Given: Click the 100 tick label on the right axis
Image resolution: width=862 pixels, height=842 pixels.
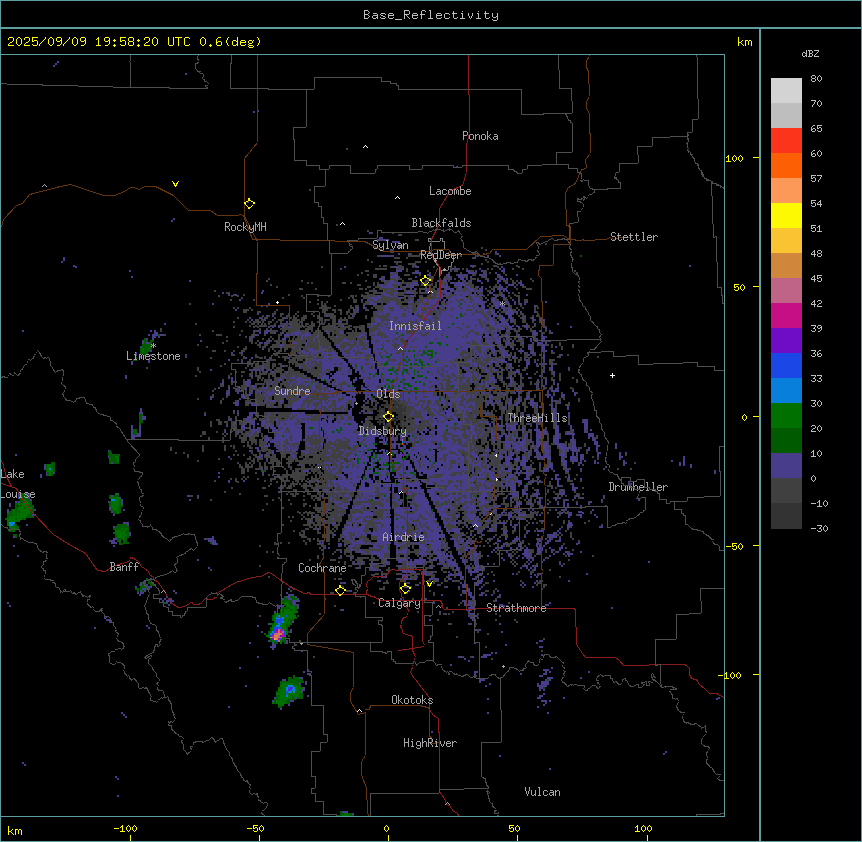Looking at the screenshot, I should [734, 158].
